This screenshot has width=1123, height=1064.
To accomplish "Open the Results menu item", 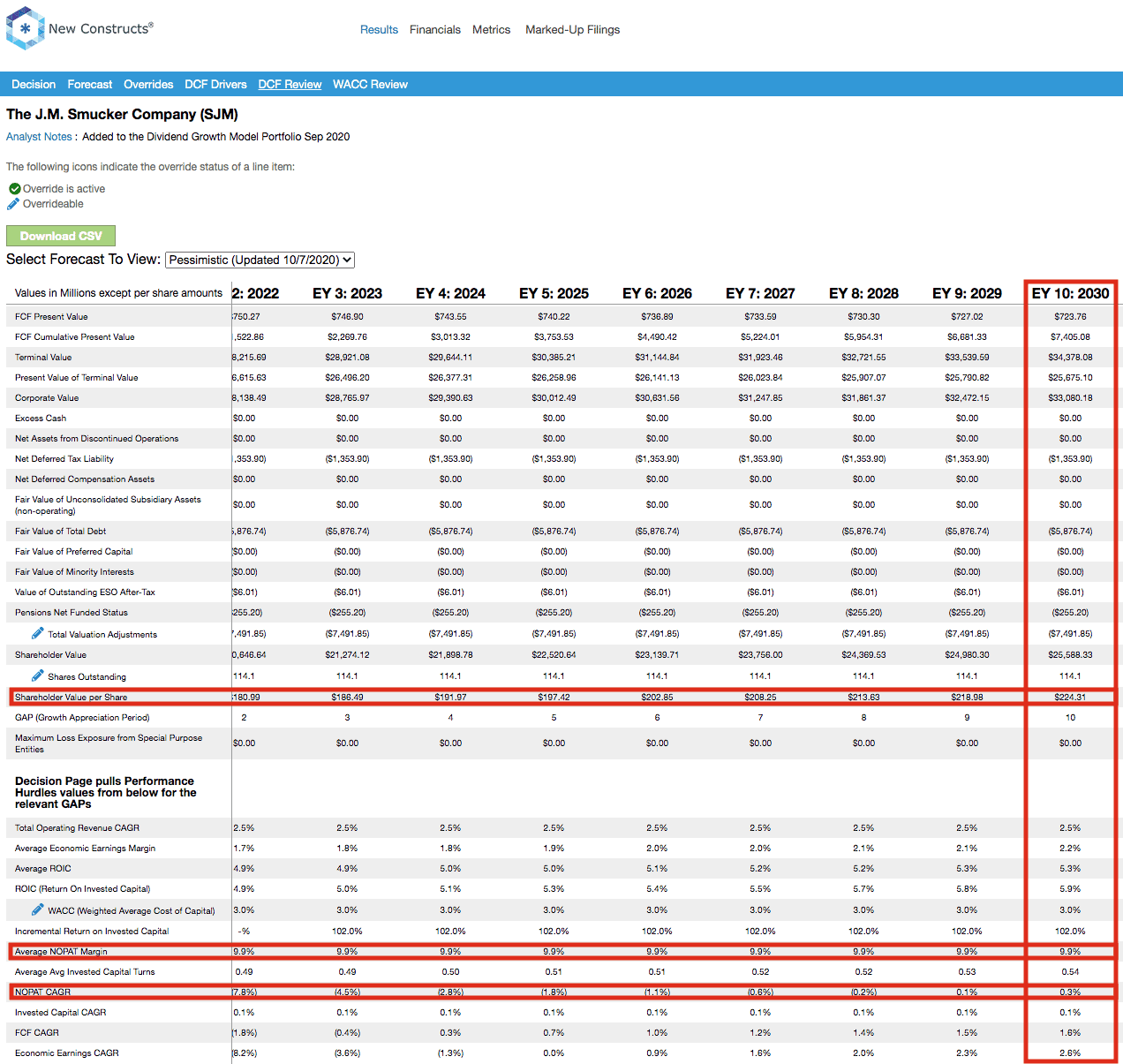I will pos(379,29).
